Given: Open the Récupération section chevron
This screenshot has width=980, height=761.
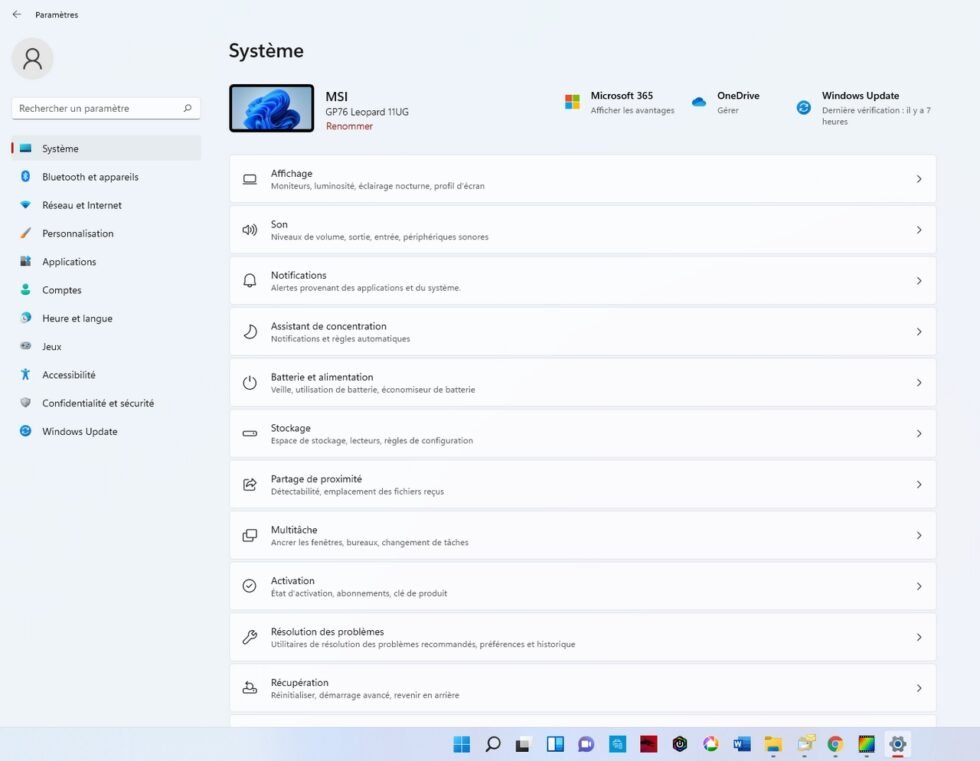Looking at the screenshot, I should click(918, 688).
